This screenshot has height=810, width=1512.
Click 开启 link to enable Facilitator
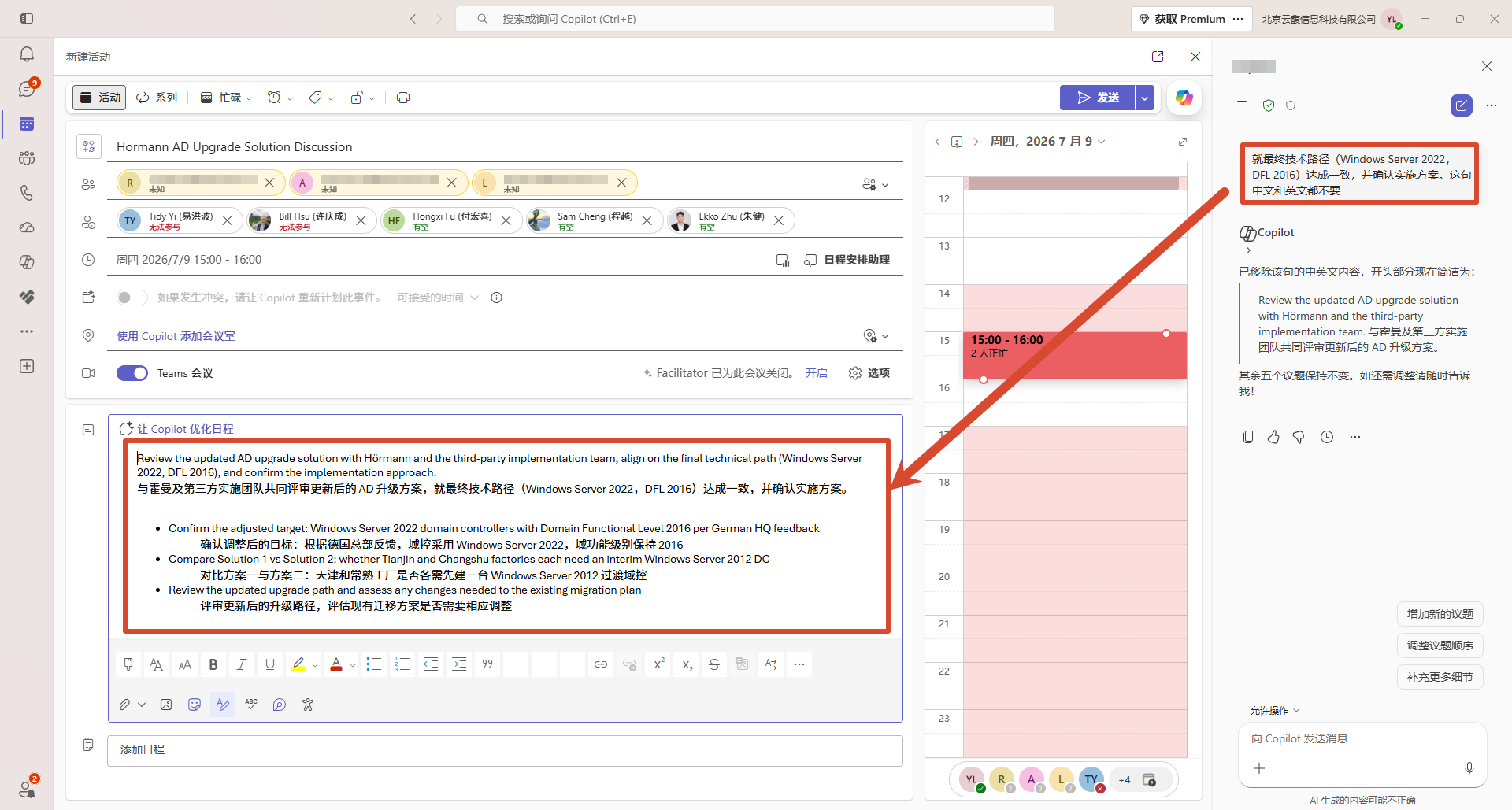(x=817, y=373)
